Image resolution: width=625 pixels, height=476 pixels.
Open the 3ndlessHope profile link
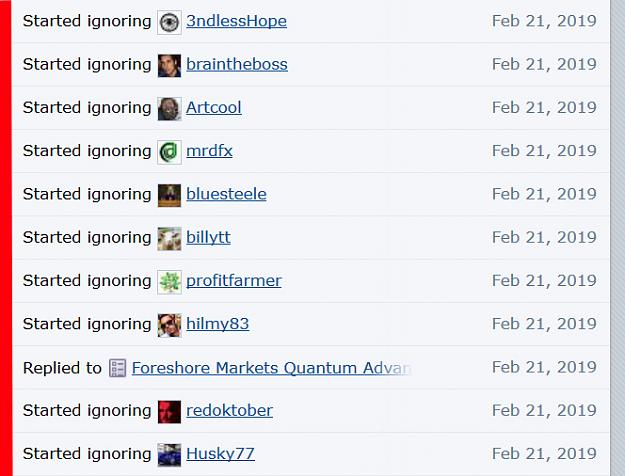coord(236,21)
